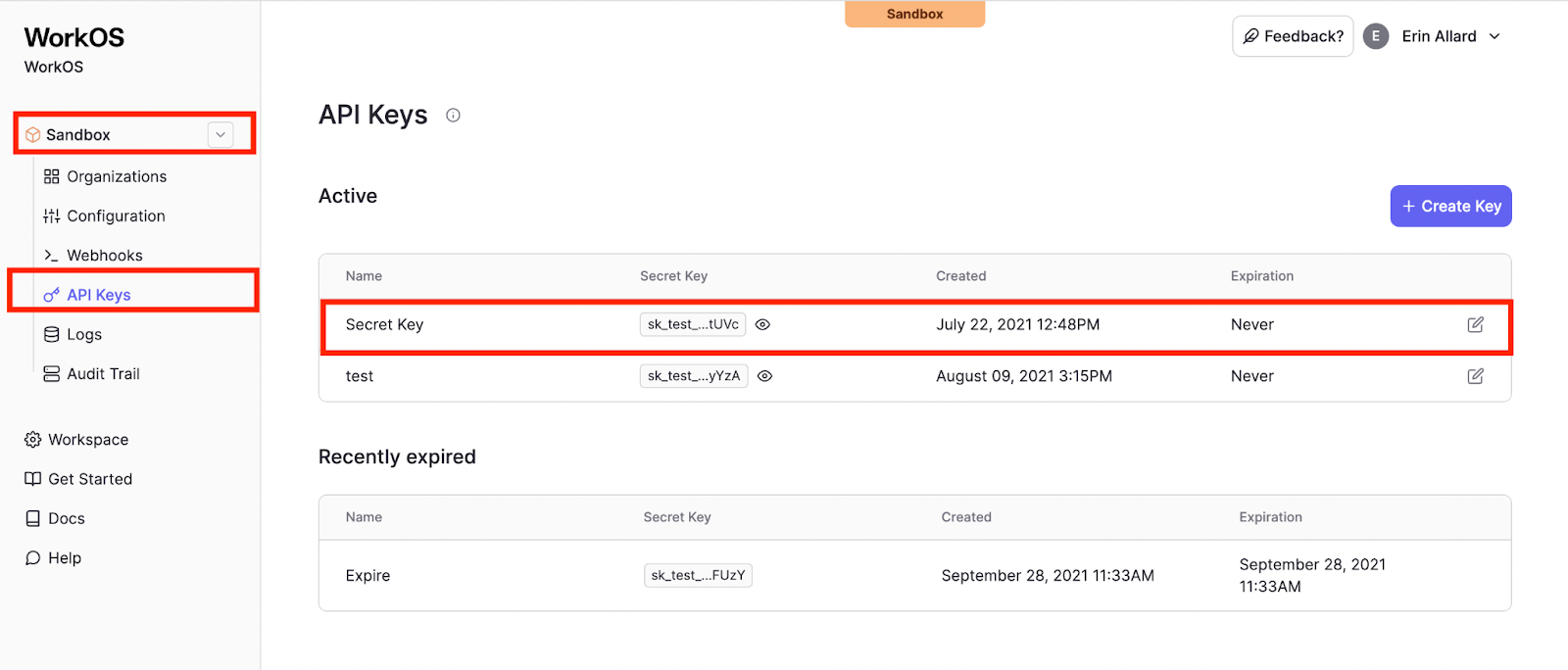Click the Sandbox cube icon
Image resolution: width=1568 pixels, height=670 pixels.
(32, 135)
